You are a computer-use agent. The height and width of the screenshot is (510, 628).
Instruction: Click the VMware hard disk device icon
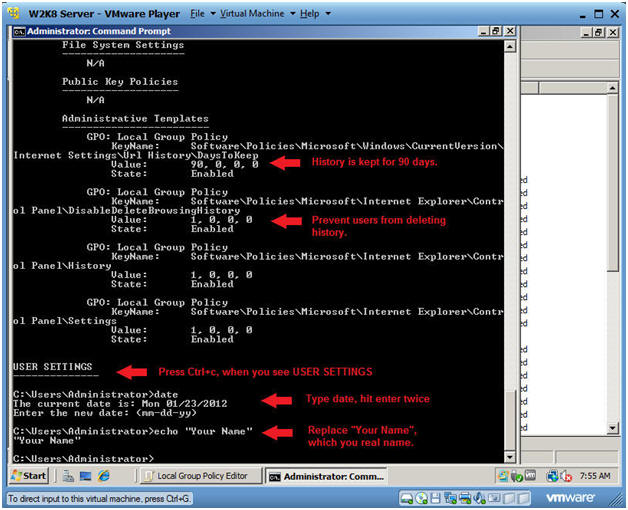pos(407,498)
